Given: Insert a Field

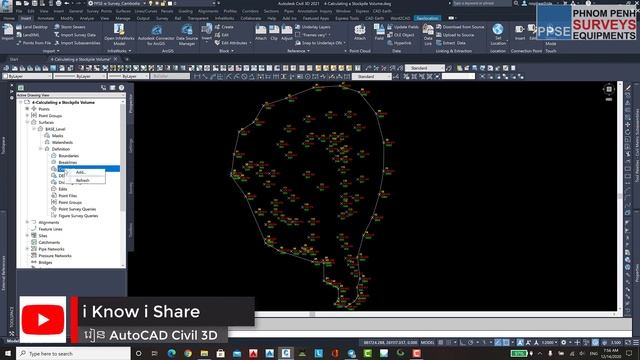Looking at the screenshot, I should (379, 33).
